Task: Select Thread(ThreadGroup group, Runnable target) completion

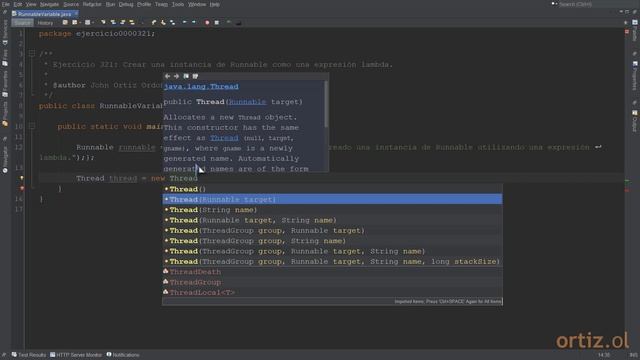Action: click(332, 231)
